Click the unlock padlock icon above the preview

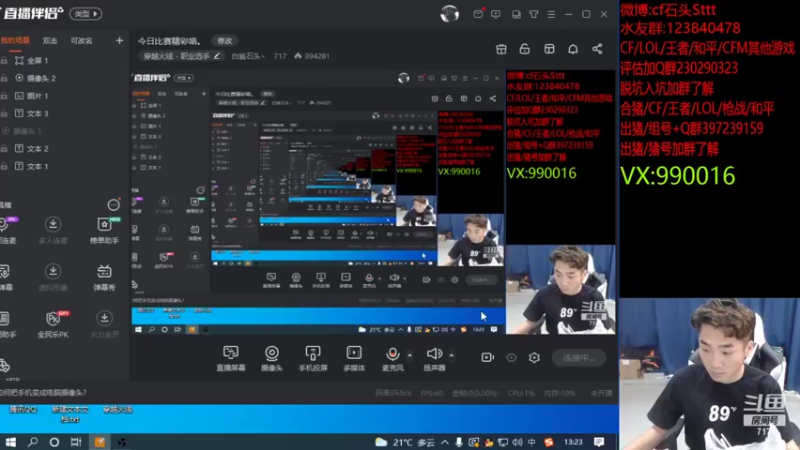(524, 49)
